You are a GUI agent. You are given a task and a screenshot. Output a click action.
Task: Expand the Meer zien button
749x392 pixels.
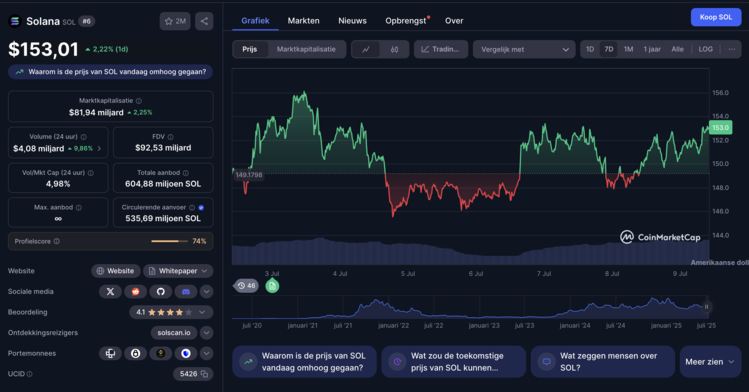(710, 362)
